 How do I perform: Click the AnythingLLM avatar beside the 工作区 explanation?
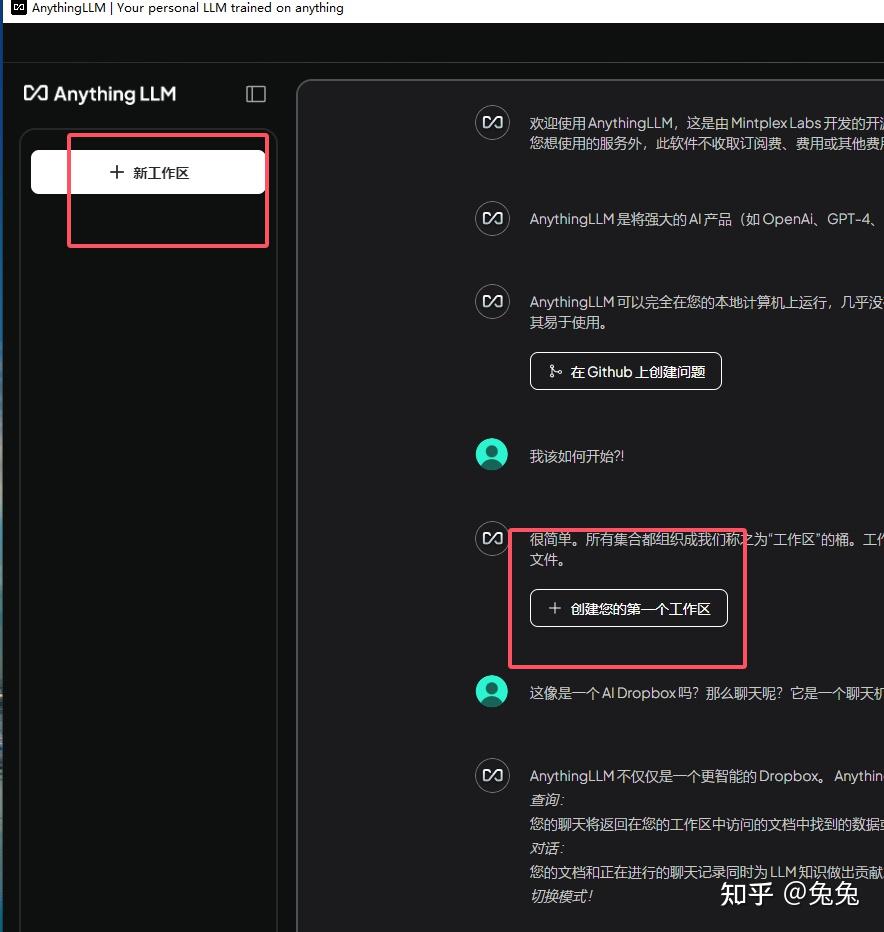491,538
